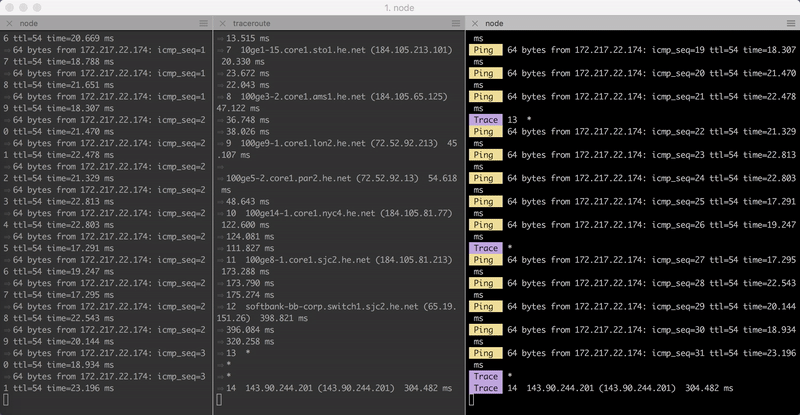The width and height of the screenshot is (800, 415).
Task: Click the Trace label on the hop 14 line
Action: pyautogui.click(x=486, y=388)
